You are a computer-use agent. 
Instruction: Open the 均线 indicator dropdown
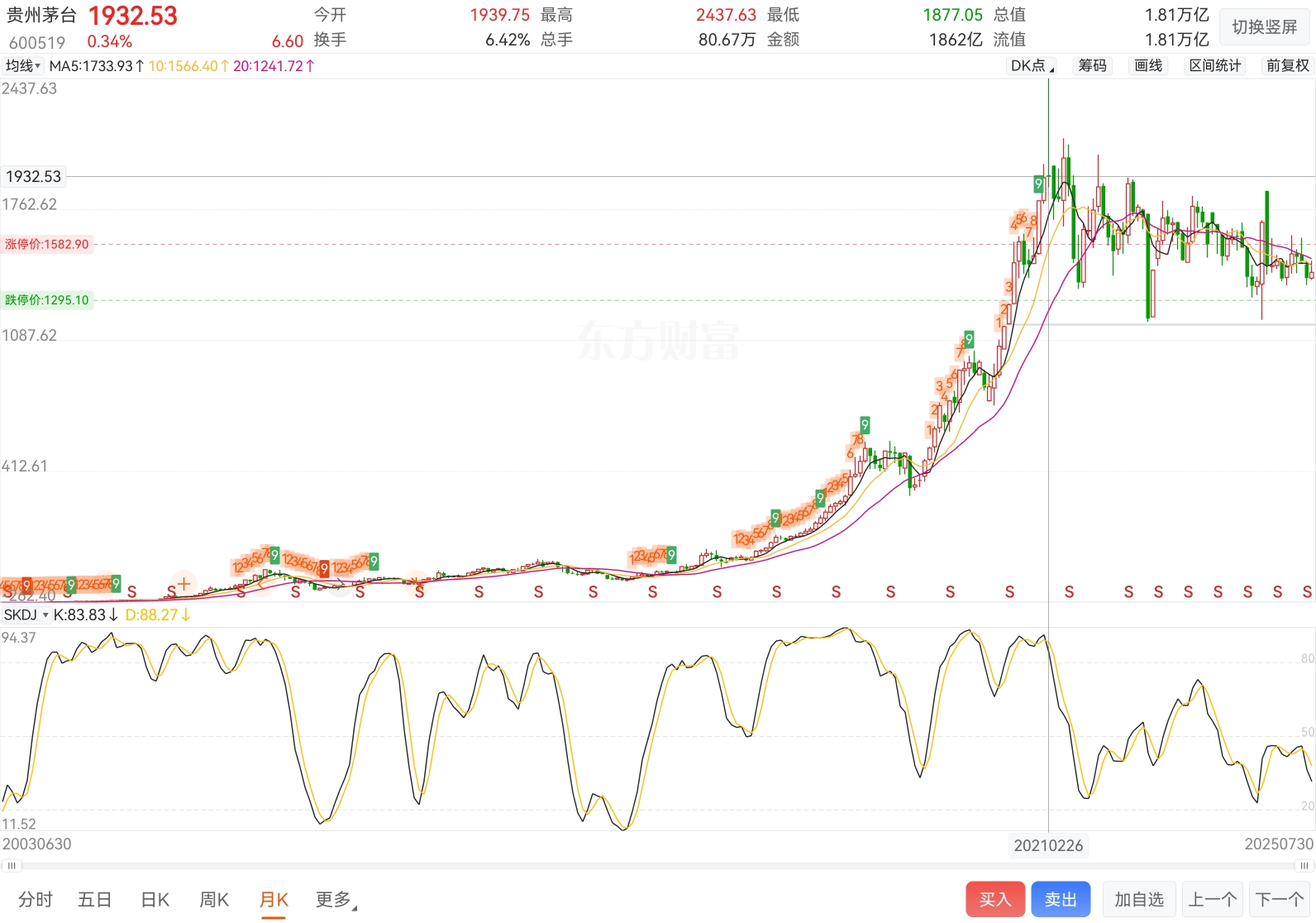click(23, 66)
